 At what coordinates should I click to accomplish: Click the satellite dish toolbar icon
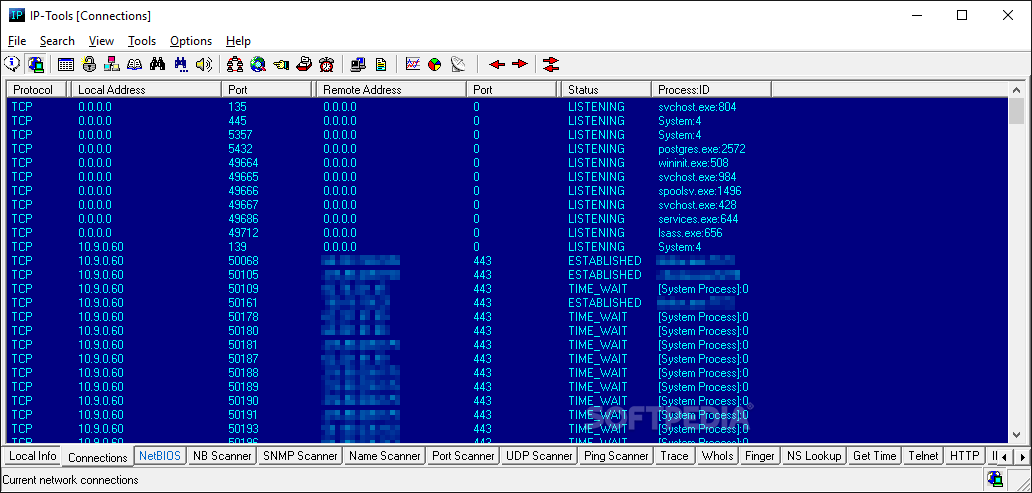coord(458,64)
